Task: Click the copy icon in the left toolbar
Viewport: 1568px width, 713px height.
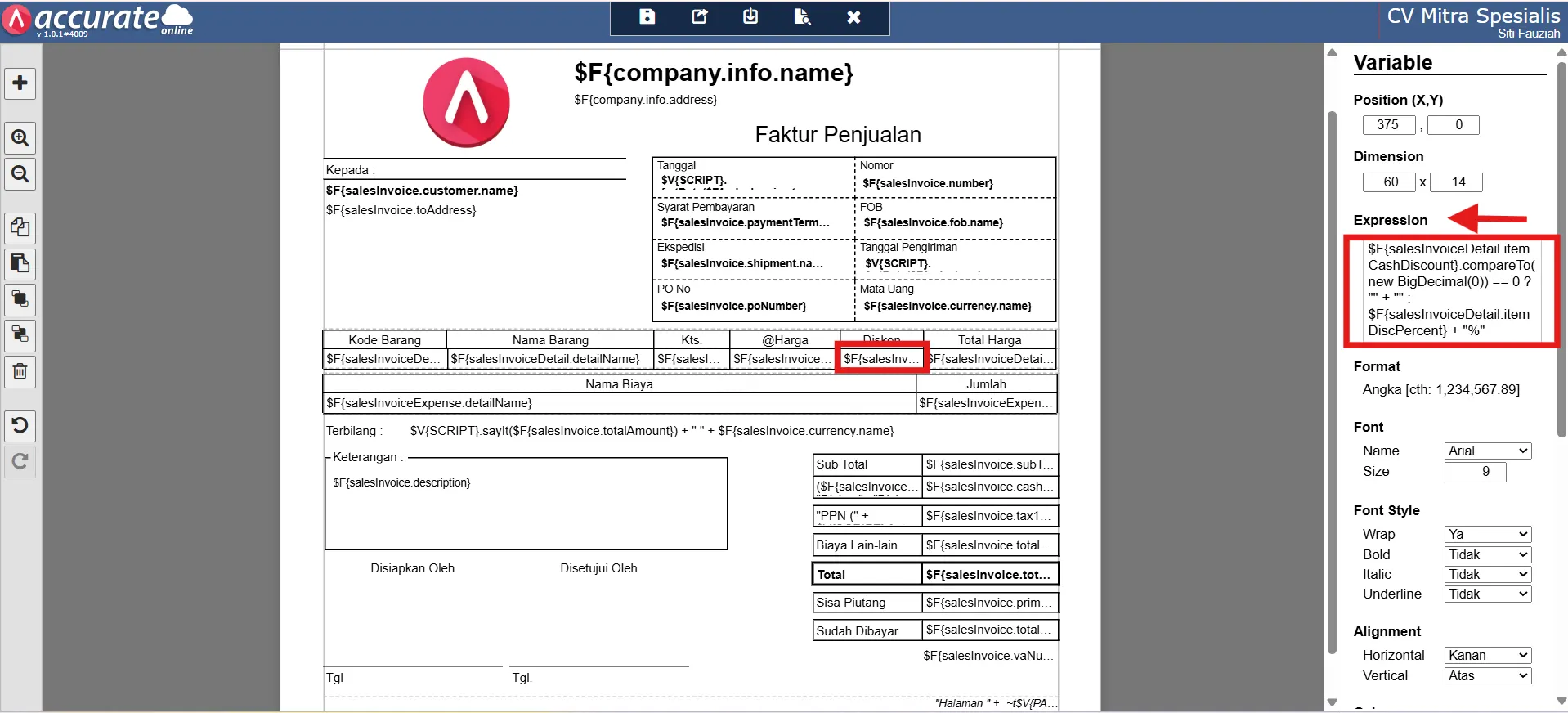Action: tap(20, 227)
